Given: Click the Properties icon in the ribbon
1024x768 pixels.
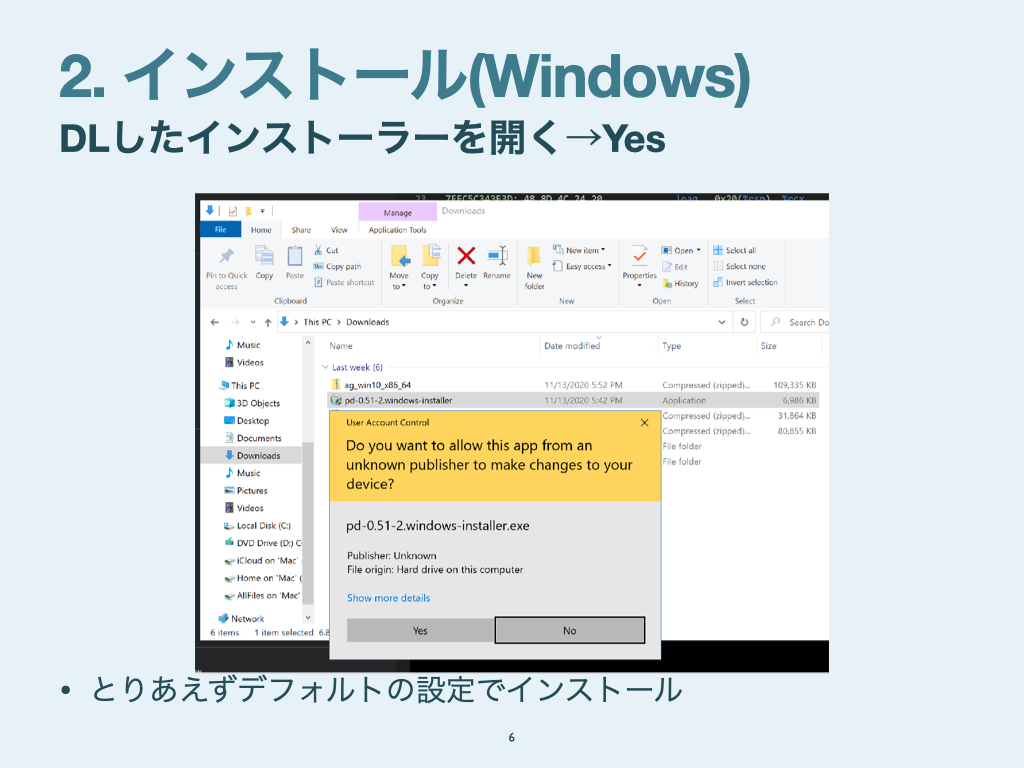Looking at the screenshot, I should click(x=639, y=256).
